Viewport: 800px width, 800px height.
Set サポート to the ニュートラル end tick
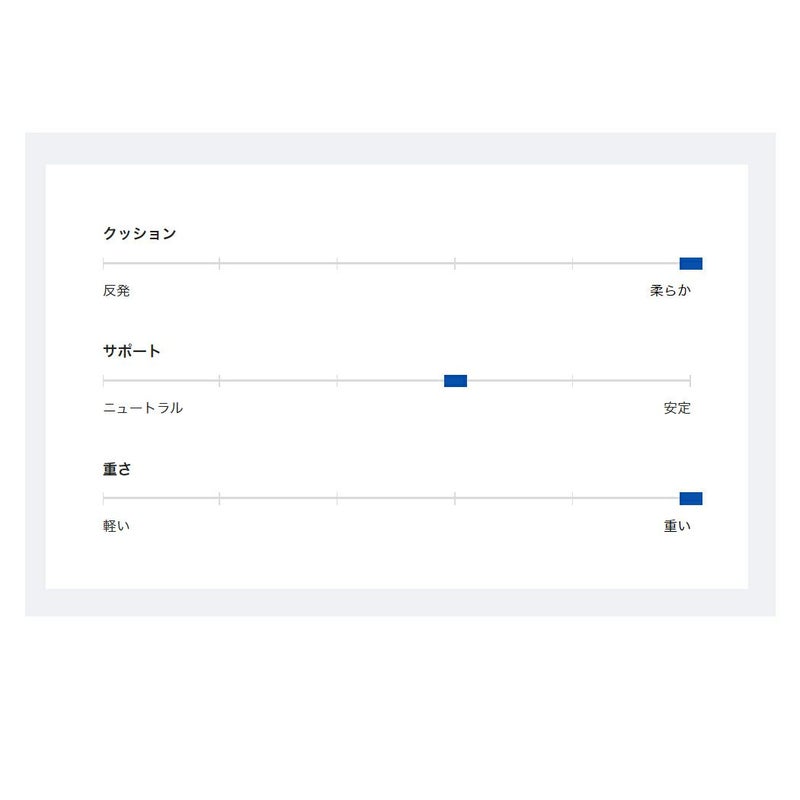pos(104,381)
